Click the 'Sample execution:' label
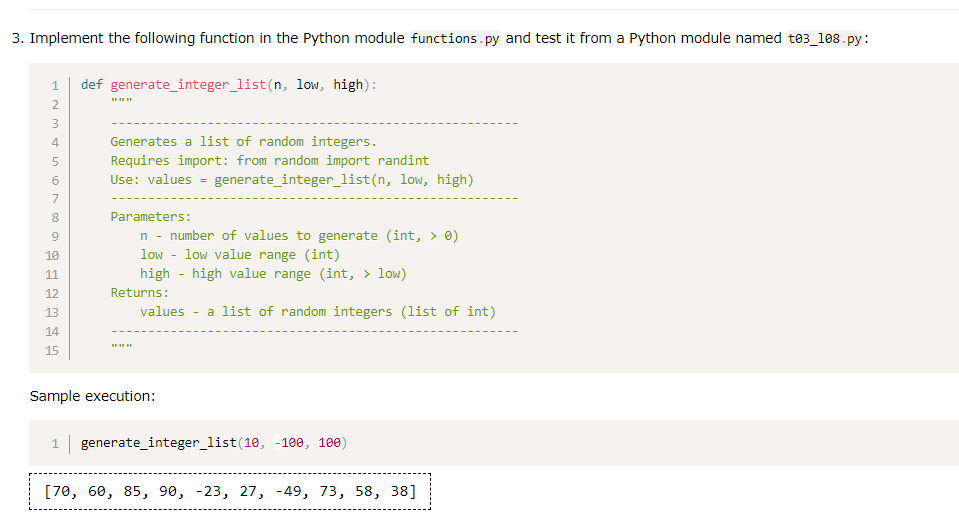959x522 pixels. pyautogui.click(x=92, y=396)
